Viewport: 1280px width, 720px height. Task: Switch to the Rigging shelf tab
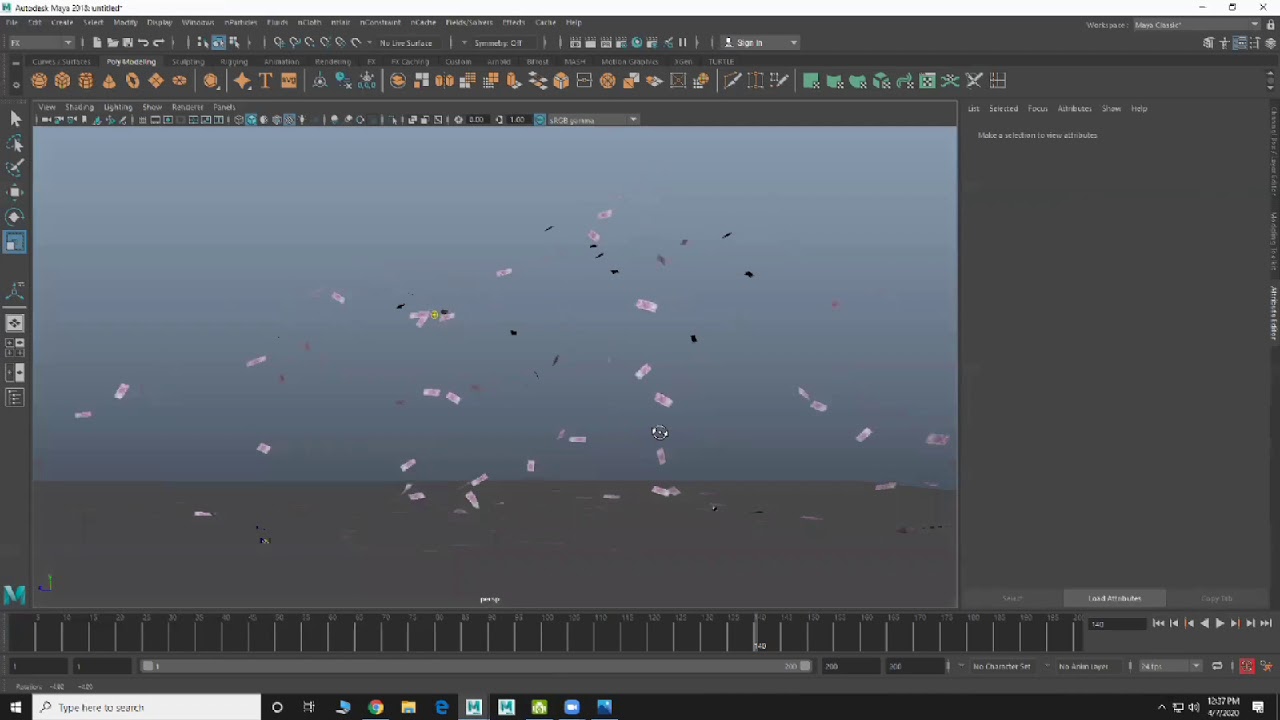pyautogui.click(x=234, y=62)
